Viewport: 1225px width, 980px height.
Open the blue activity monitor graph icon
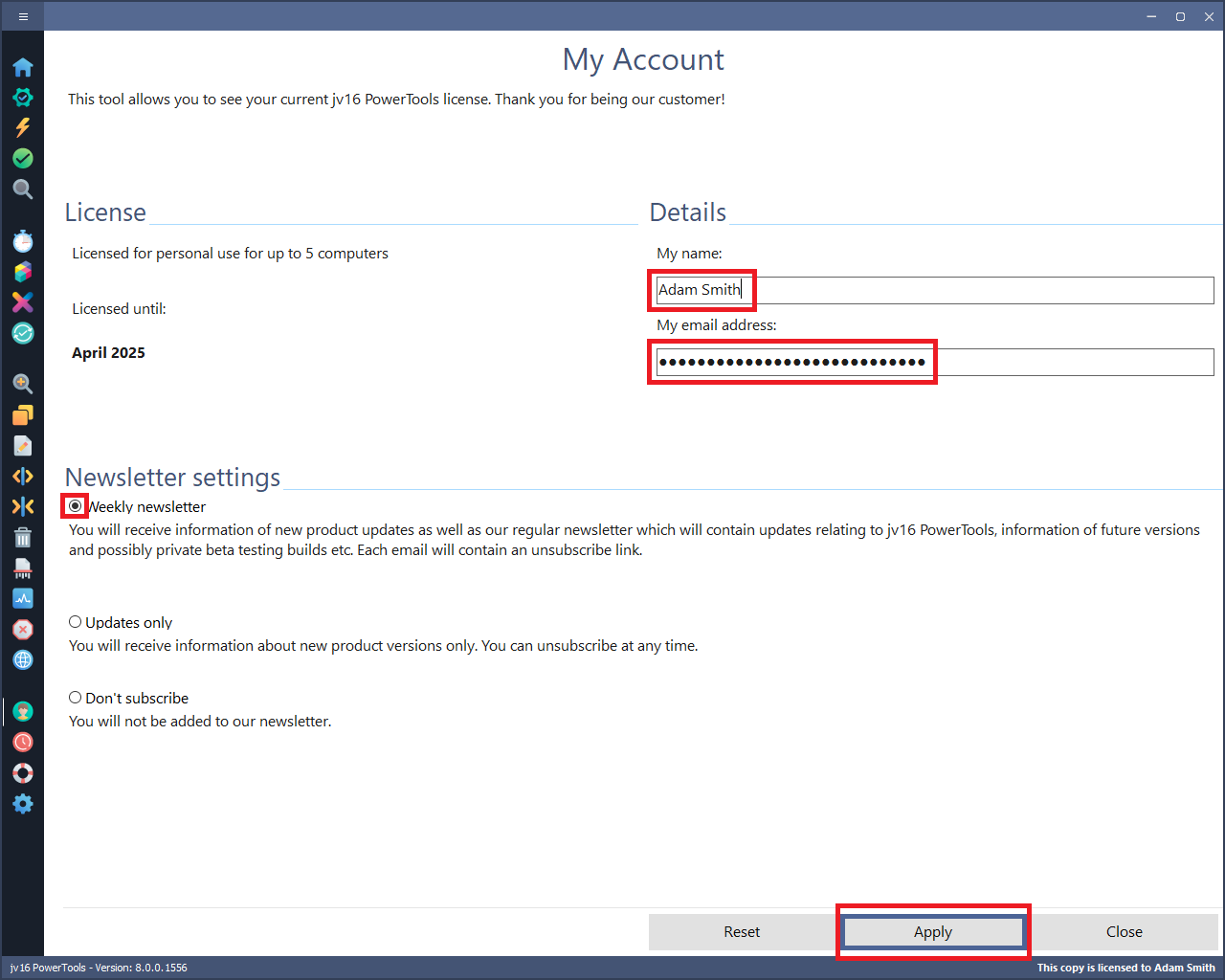pyautogui.click(x=23, y=598)
